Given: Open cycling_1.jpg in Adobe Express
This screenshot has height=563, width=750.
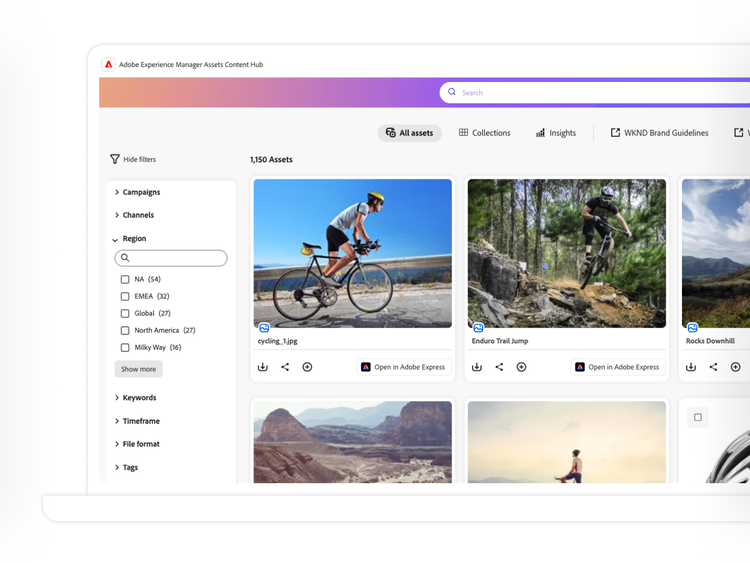Looking at the screenshot, I should pos(404,367).
